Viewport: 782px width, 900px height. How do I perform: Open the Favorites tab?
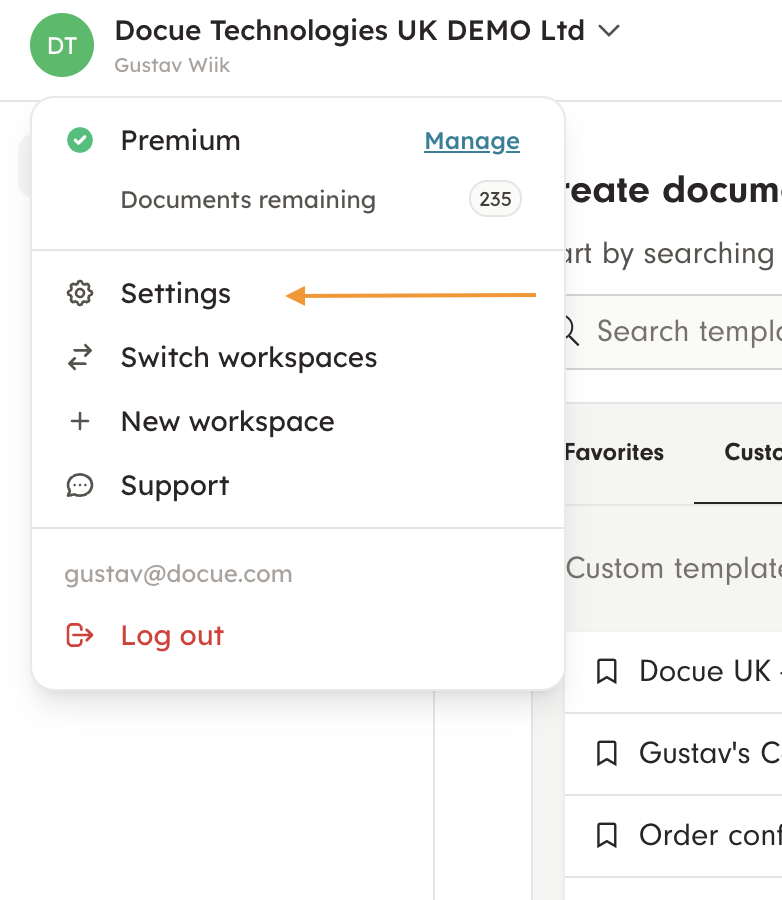coord(614,452)
